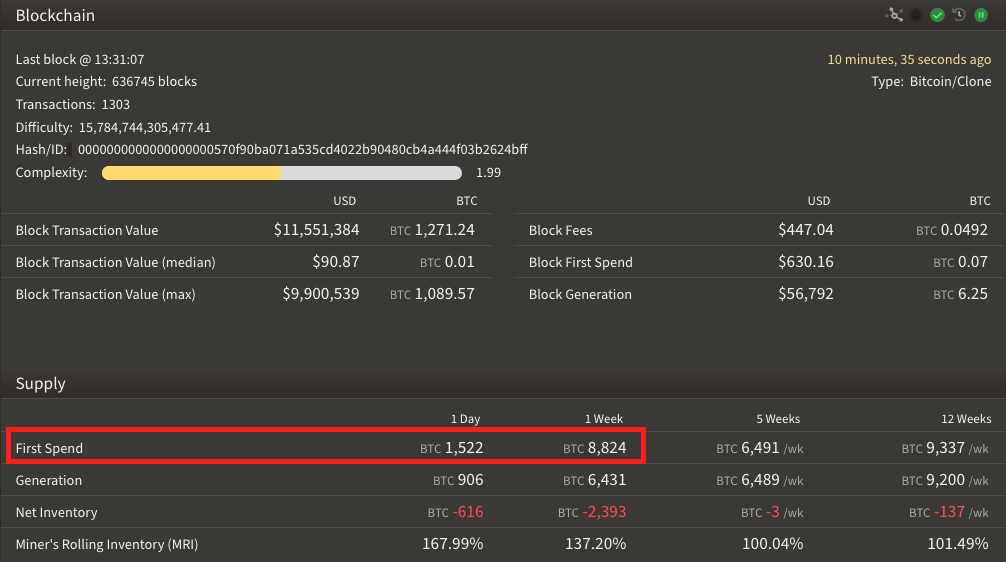Click Block Transaction Value row label

point(87,230)
